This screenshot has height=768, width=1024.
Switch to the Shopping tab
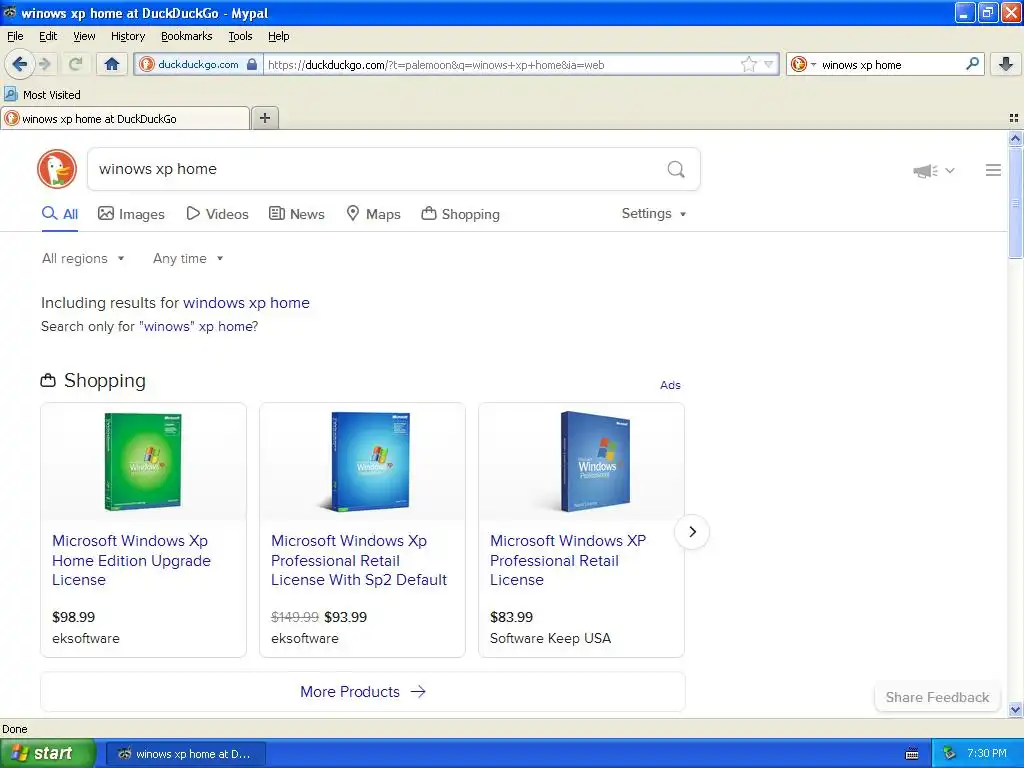click(460, 214)
